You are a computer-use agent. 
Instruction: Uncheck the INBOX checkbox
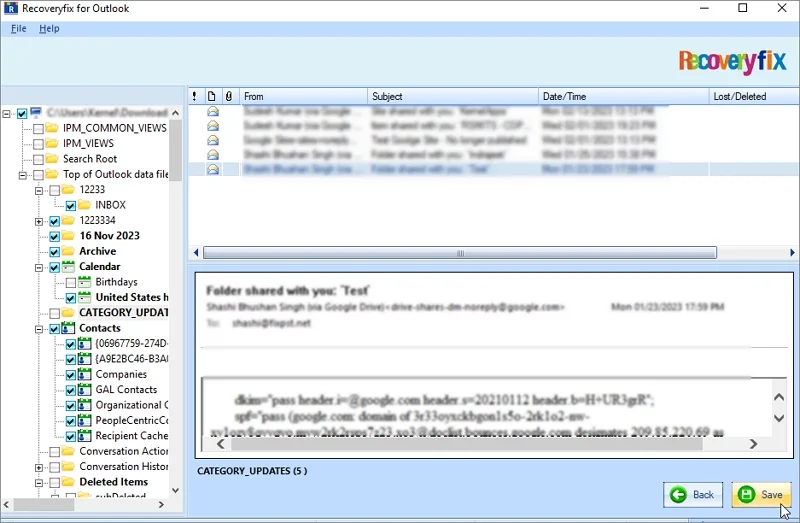coord(71,206)
